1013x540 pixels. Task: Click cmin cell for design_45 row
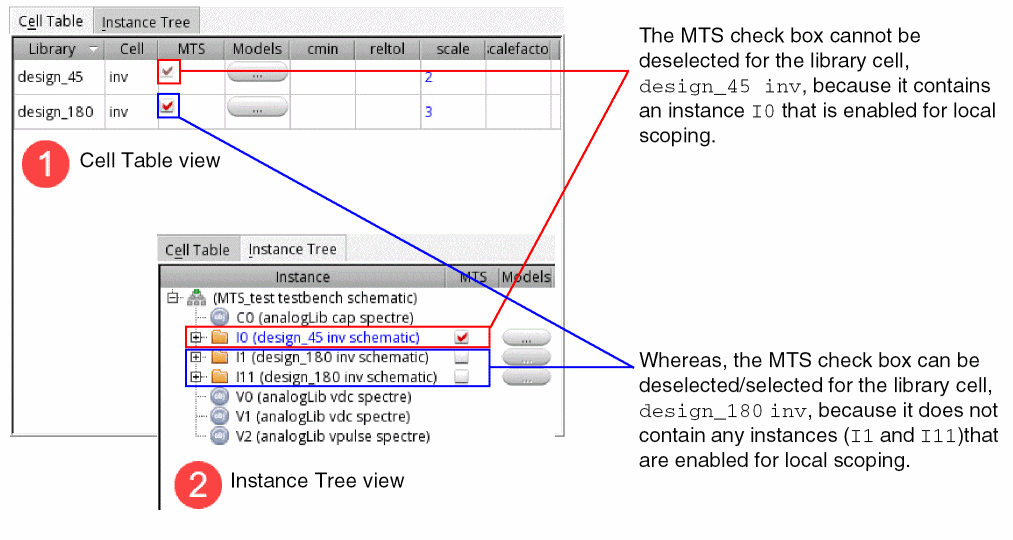(x=322, y=77)
